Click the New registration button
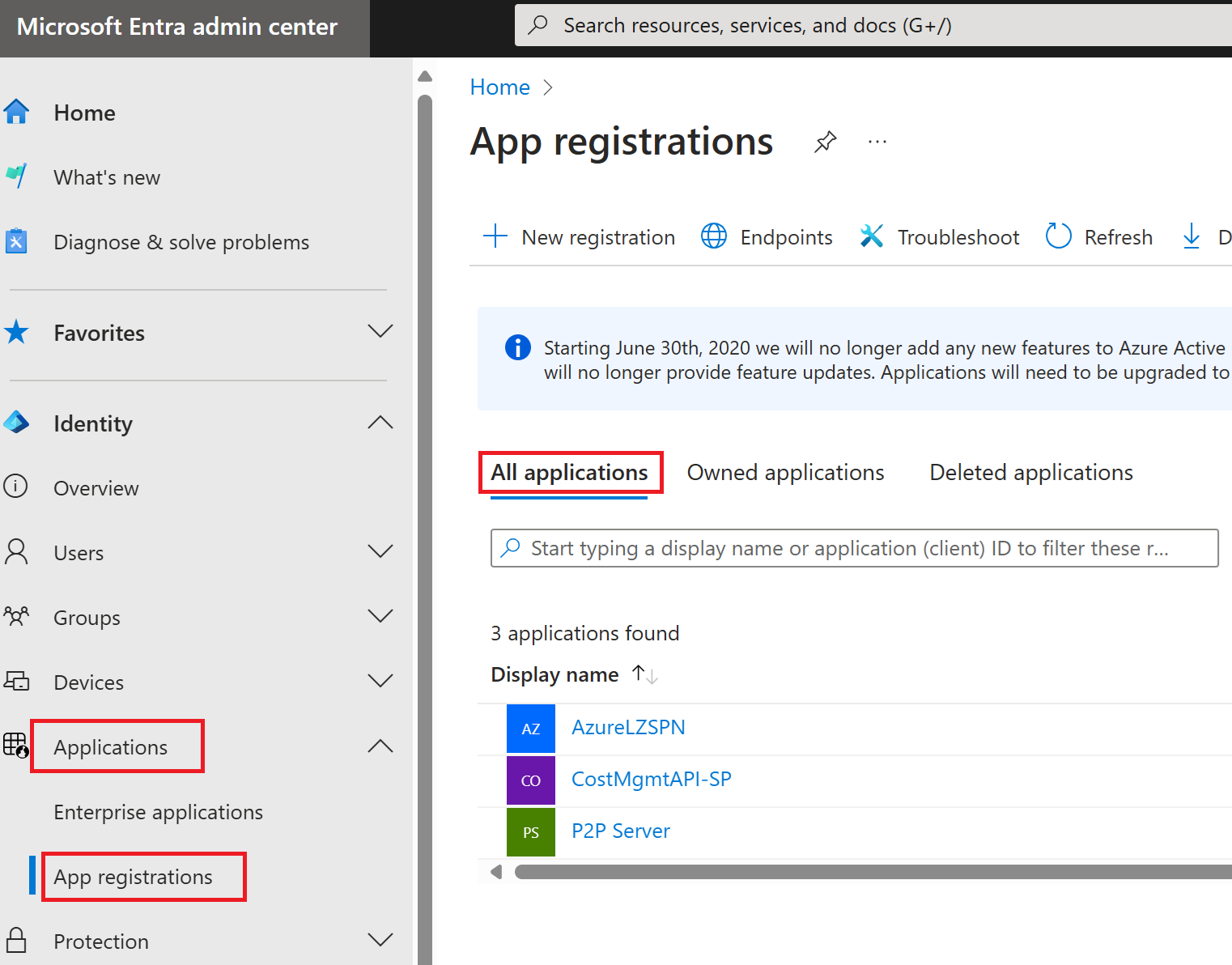 pyautogui.click(x=579, y=237)
